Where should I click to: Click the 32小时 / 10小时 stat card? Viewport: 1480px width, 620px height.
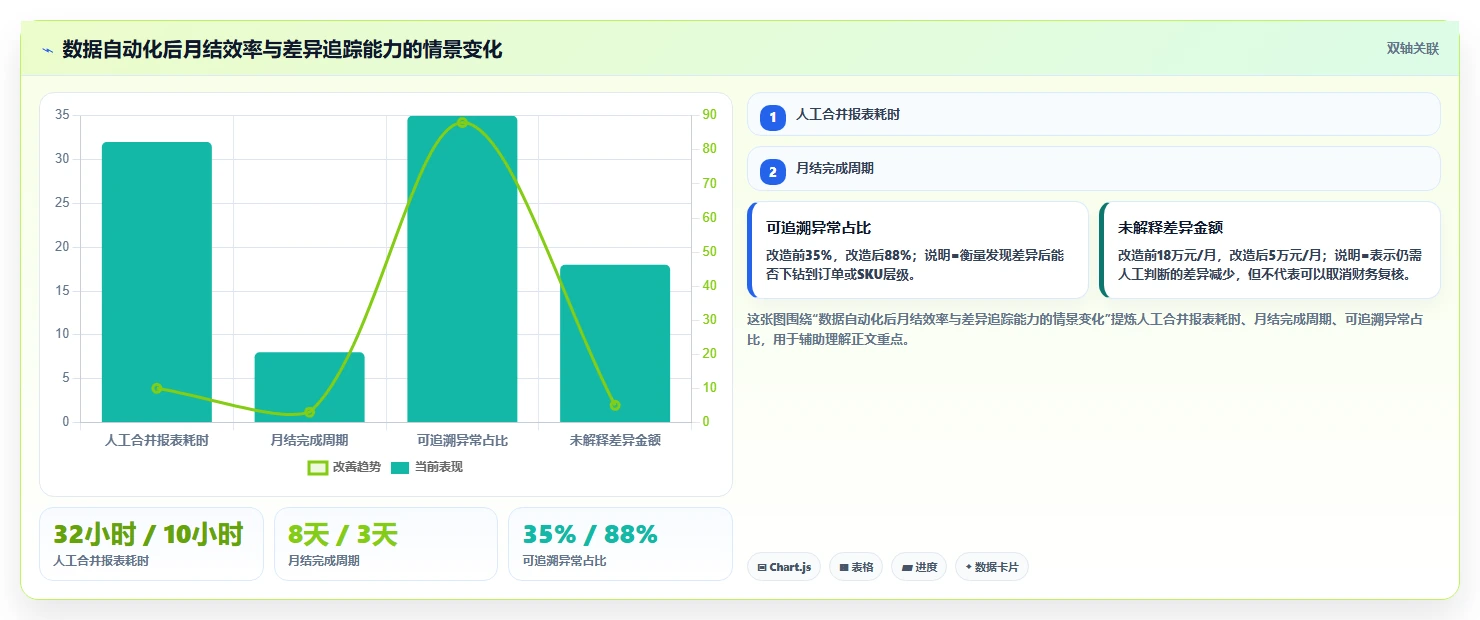[x=151, y=544]
